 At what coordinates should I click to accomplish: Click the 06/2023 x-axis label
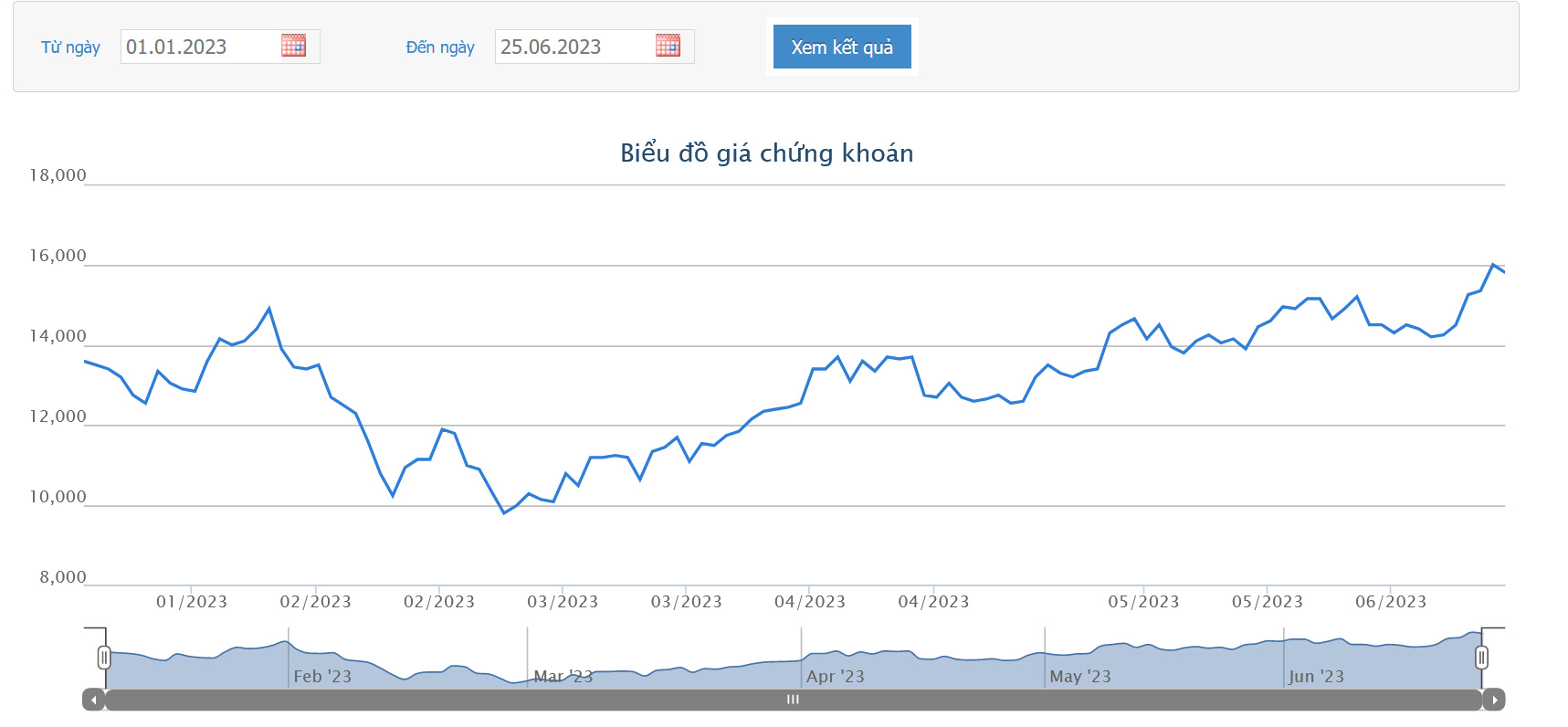coord(1391,602)
